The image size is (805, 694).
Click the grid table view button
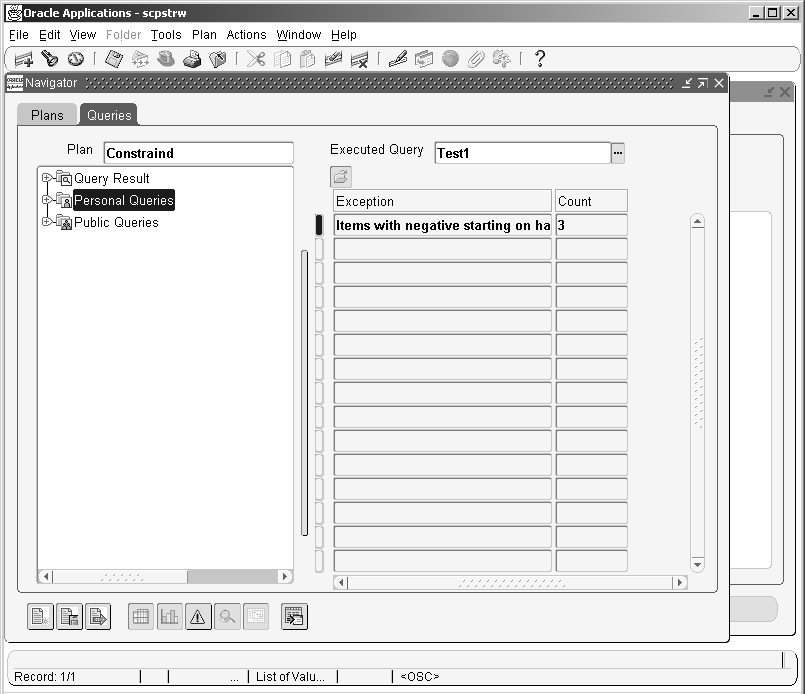tap(141, 616)
